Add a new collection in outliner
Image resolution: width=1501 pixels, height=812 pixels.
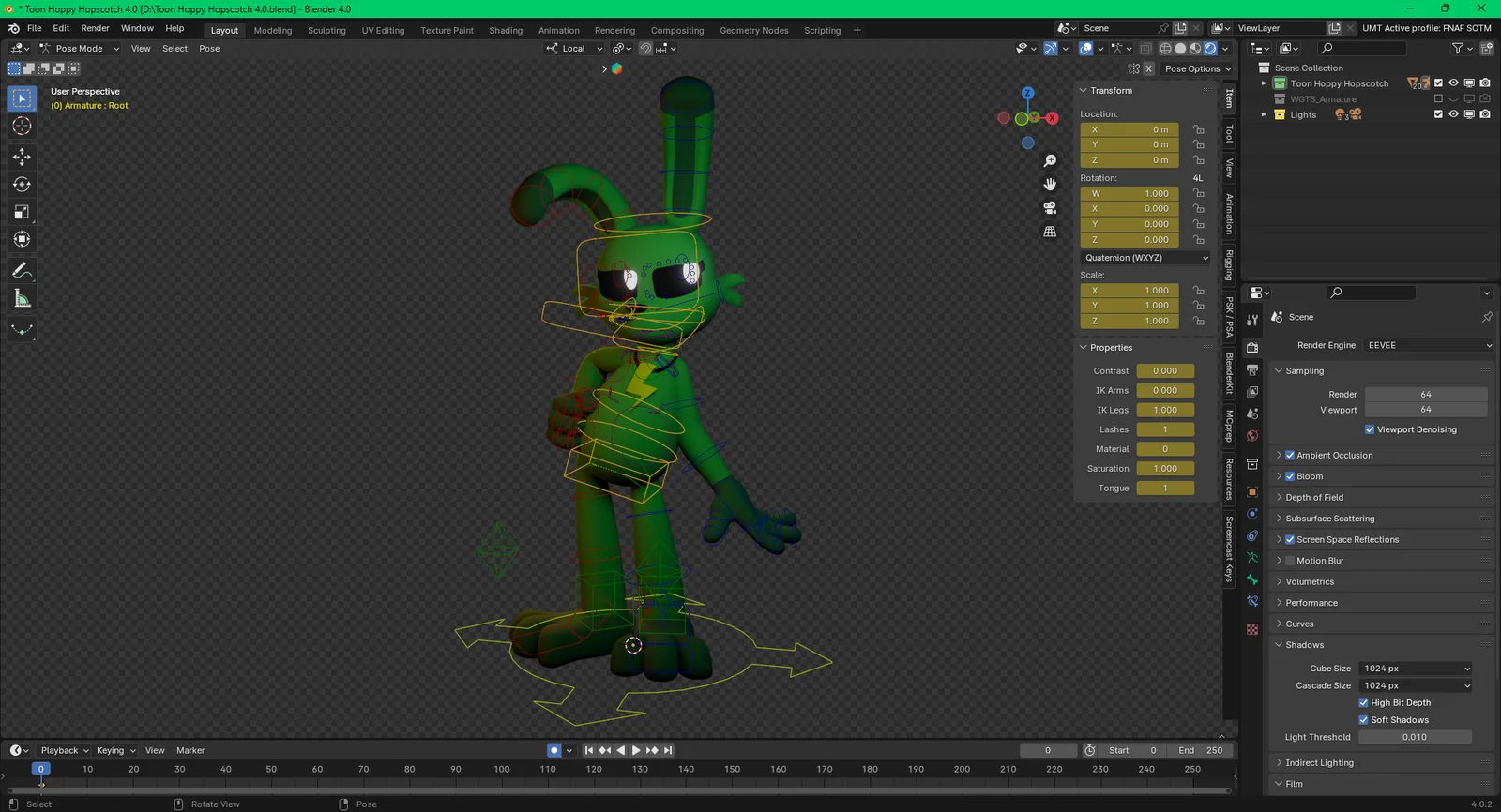pos(1487,49)
